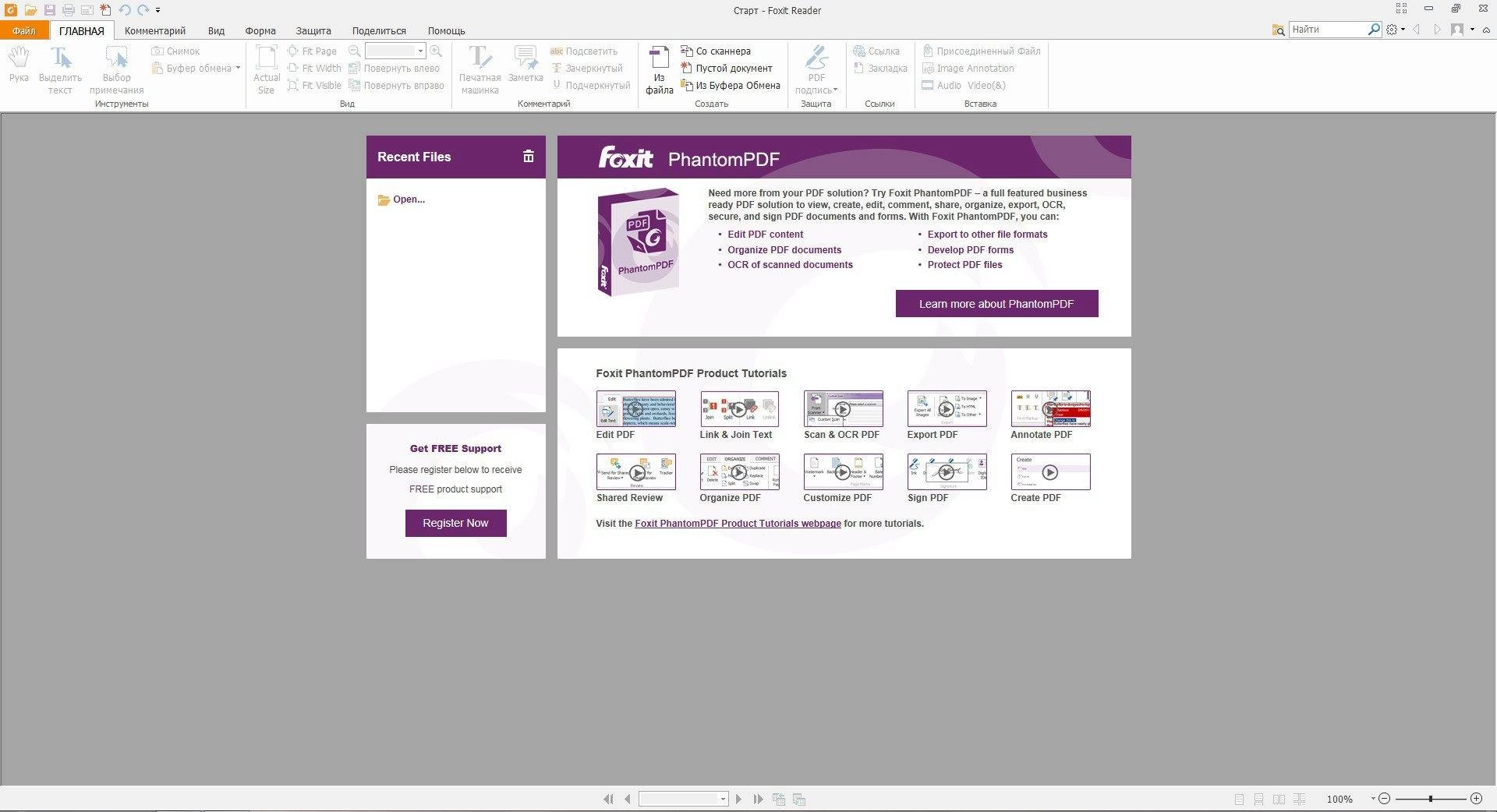
Task: Click the Image Annotation tool
Action: click(968, 69)
